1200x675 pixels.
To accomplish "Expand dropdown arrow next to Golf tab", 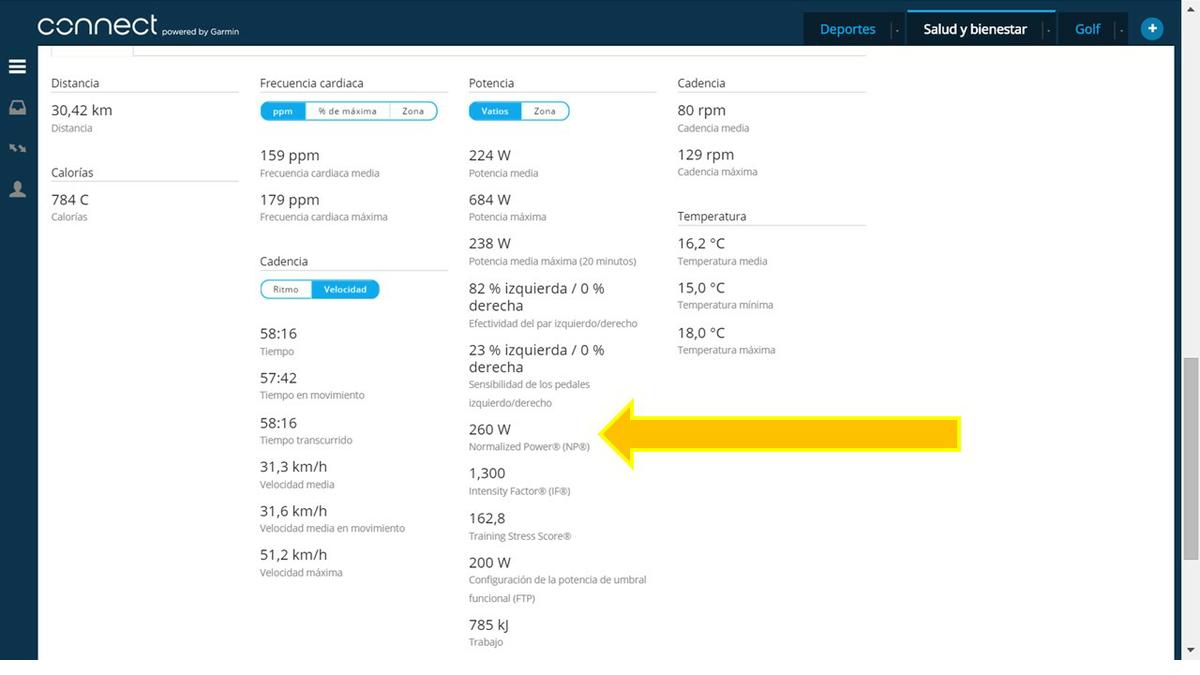I will pos(1121,31).
